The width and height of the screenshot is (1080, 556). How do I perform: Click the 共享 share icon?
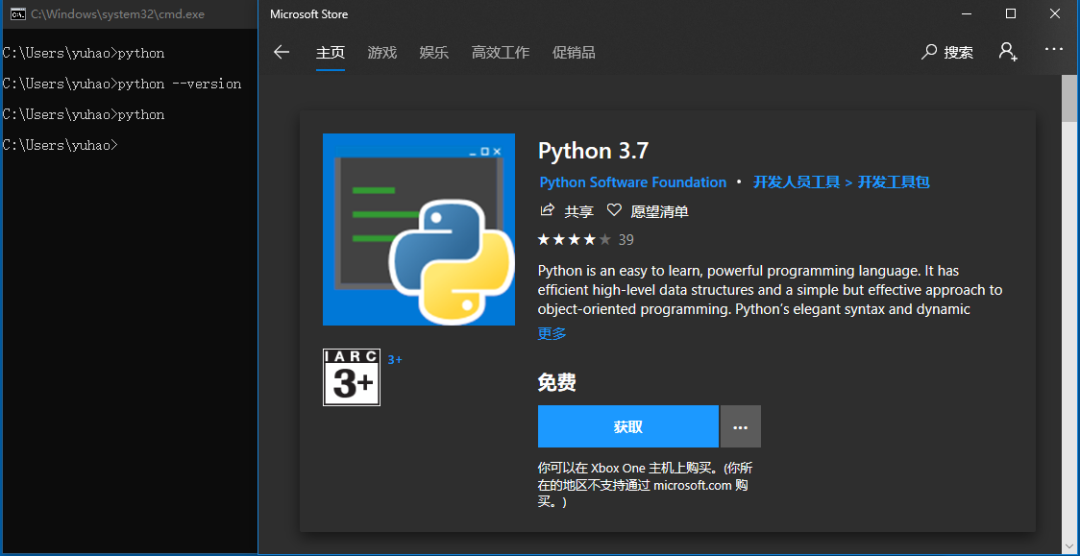(548, 211)
